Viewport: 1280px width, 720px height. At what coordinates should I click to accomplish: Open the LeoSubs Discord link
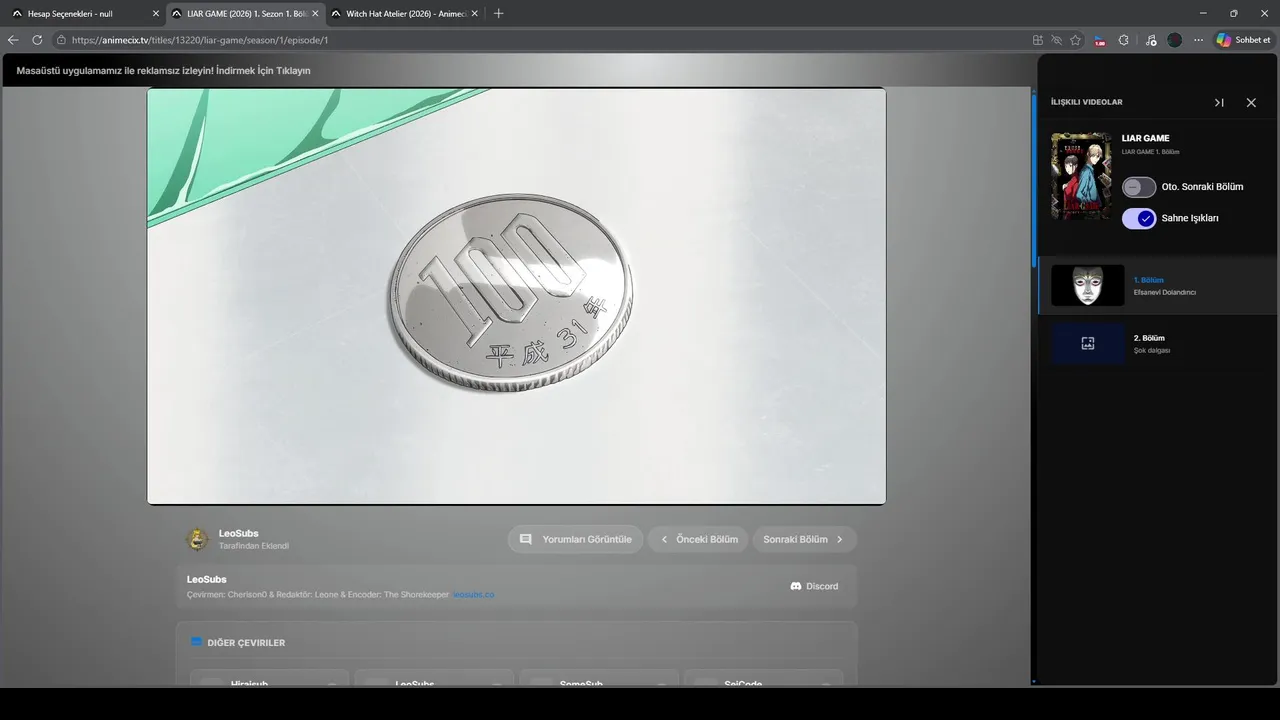[x=814, y=586]
